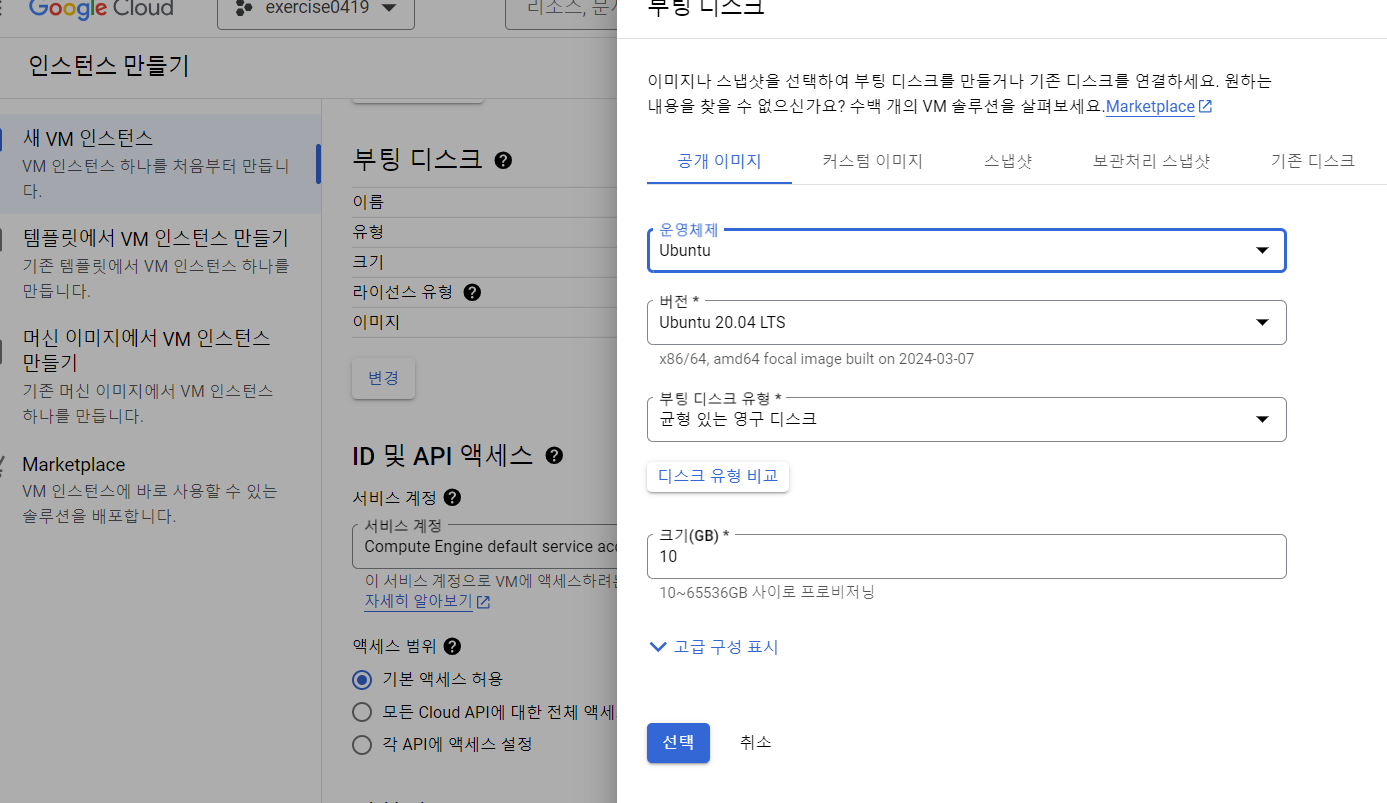Open the 디스크 유형 비교 panel
1387x803 pixels.
(717, 476)
